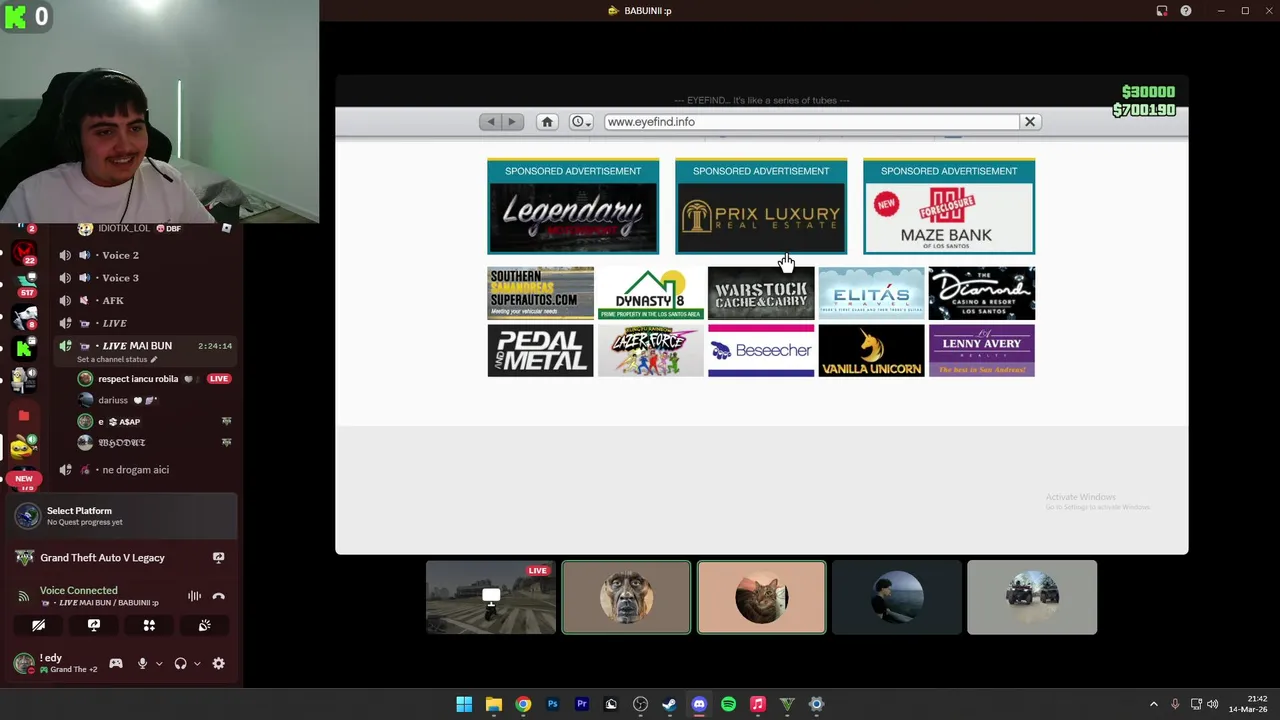1280x720 pixels.
Task: Open Dynasty 8 real estate site
Action: pos(651,293)
